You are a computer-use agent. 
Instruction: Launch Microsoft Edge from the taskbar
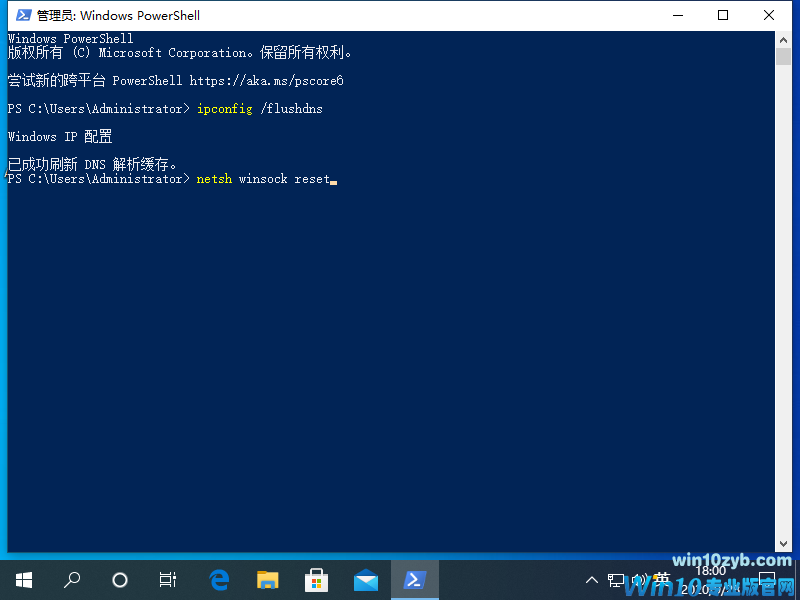[219, 580]
